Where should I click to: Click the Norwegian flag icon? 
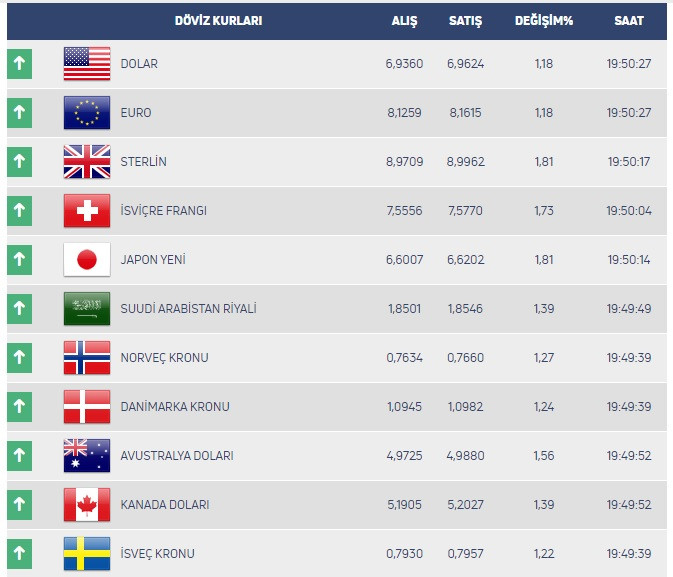click(87, 358)
